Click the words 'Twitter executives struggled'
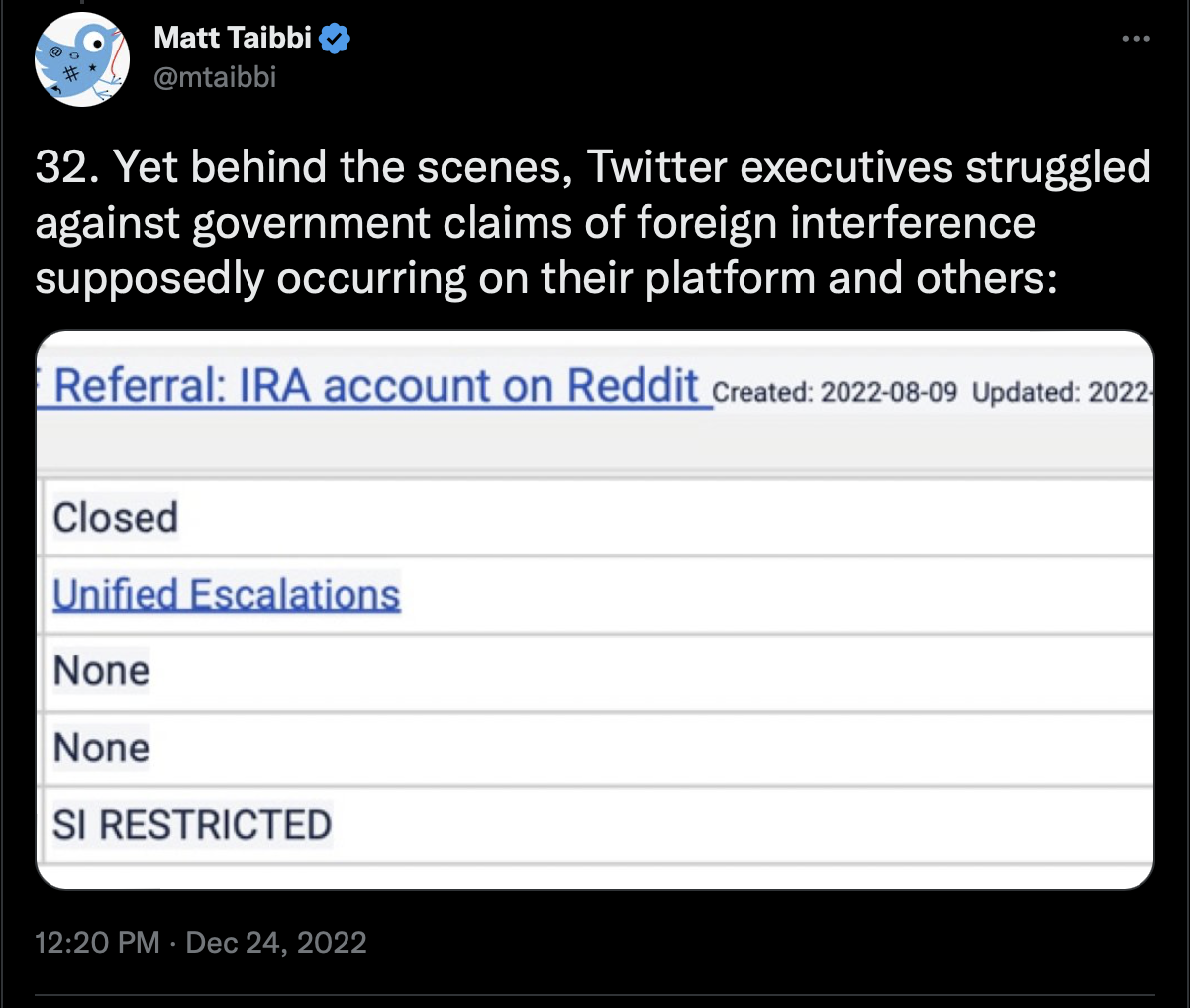This screenshot has width=1190, height=1008. (x=869, y=167)
